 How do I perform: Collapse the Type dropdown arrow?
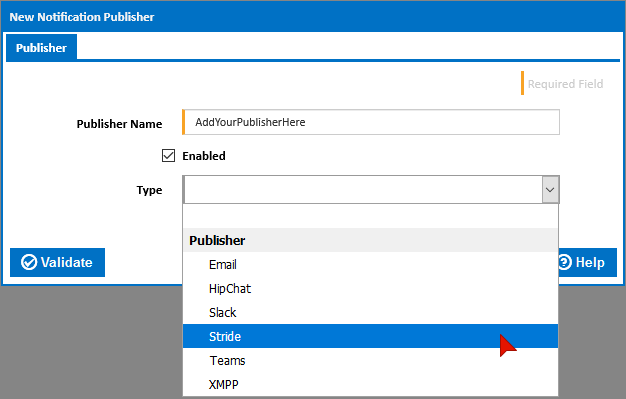click(x=550, y=190)
